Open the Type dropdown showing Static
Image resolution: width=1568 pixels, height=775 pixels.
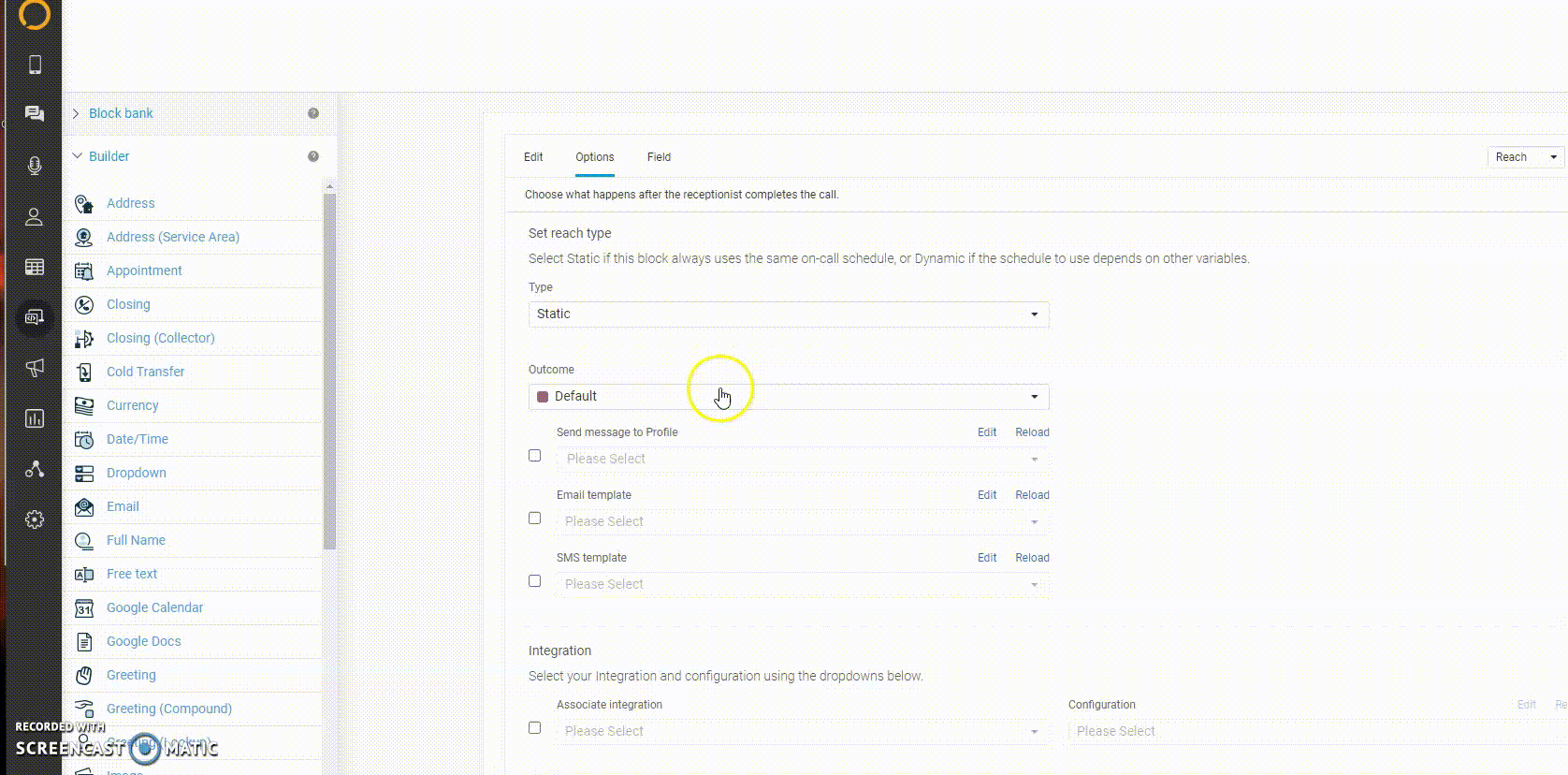click(788, 314)
